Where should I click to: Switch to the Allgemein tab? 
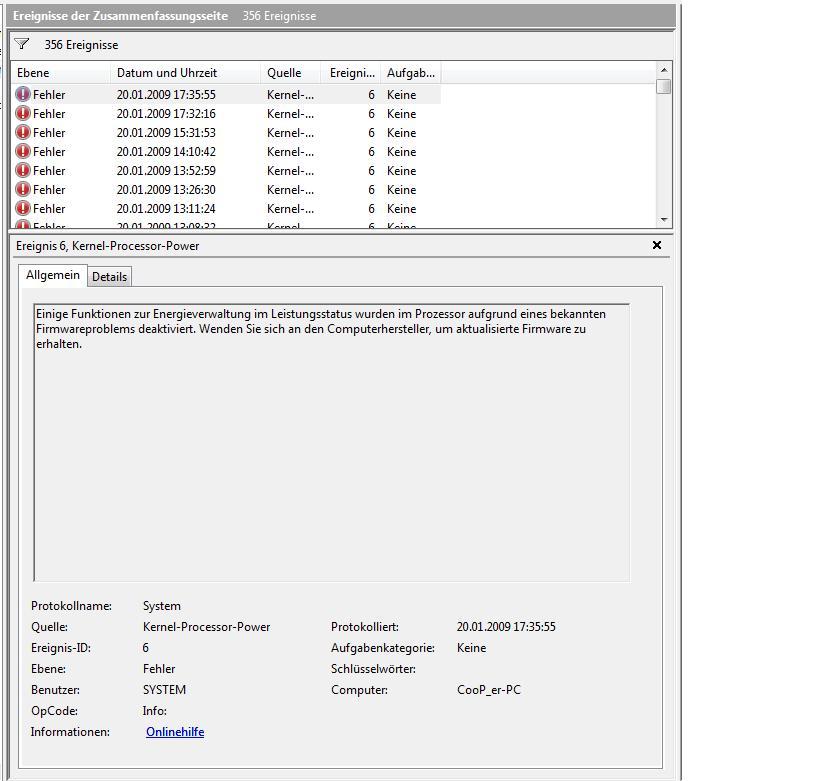[x=53, y=276]
